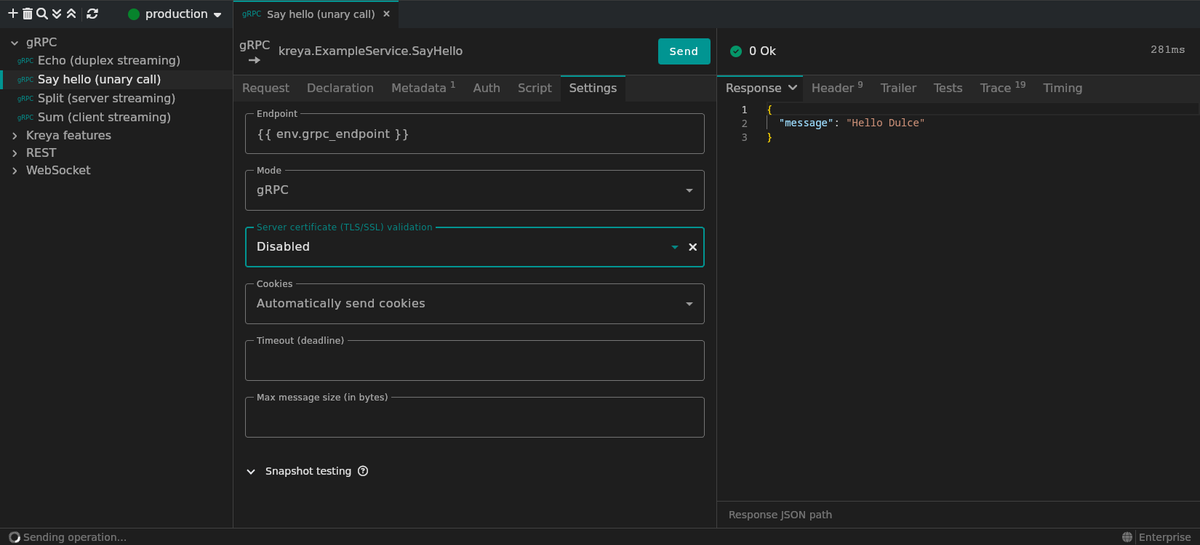Click the plus icon to add new item
The width and height of the screenshot is (1200, 545).
click(13, 14)
